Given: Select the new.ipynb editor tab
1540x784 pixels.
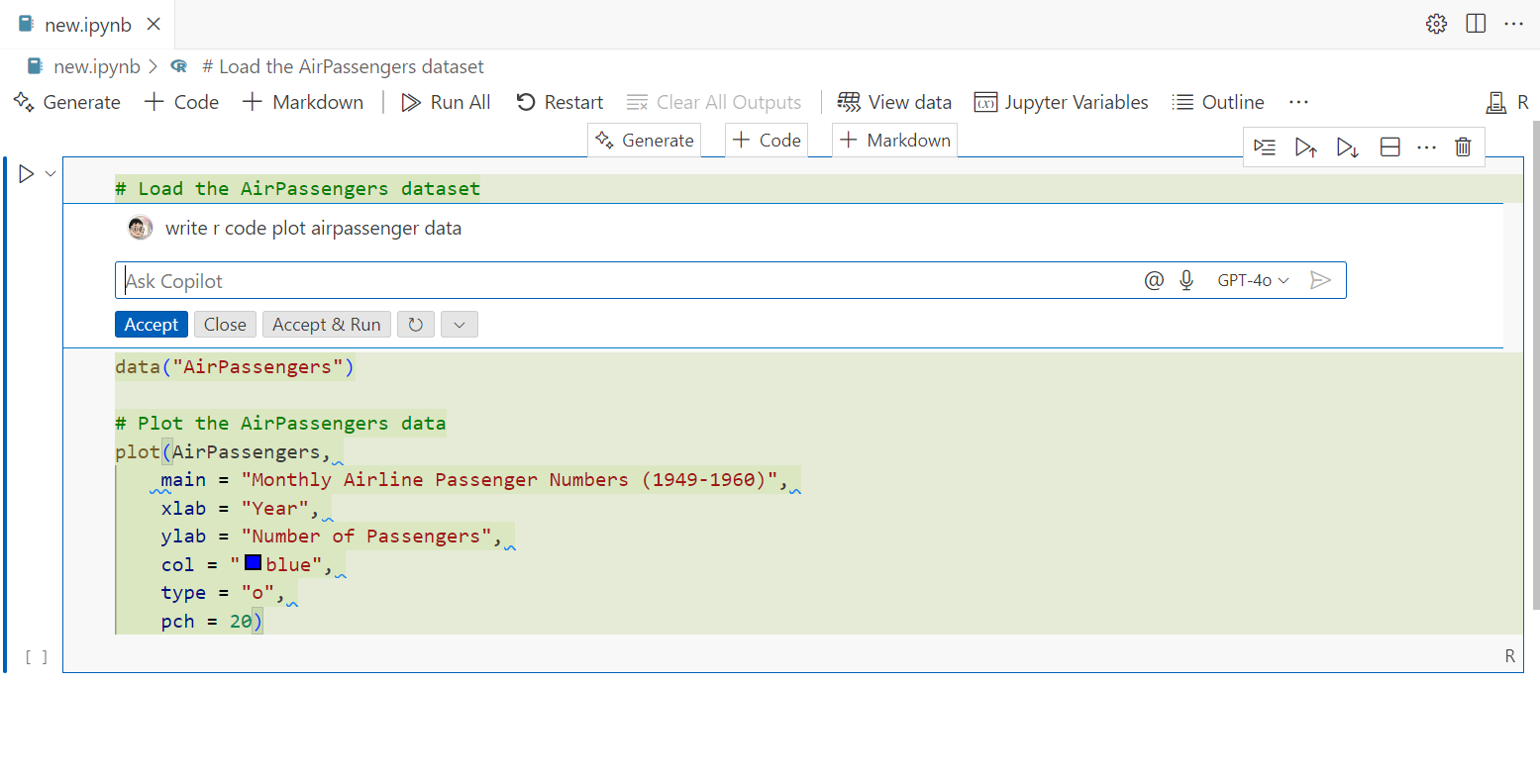Looking at the screenshot, I should 87,25.
